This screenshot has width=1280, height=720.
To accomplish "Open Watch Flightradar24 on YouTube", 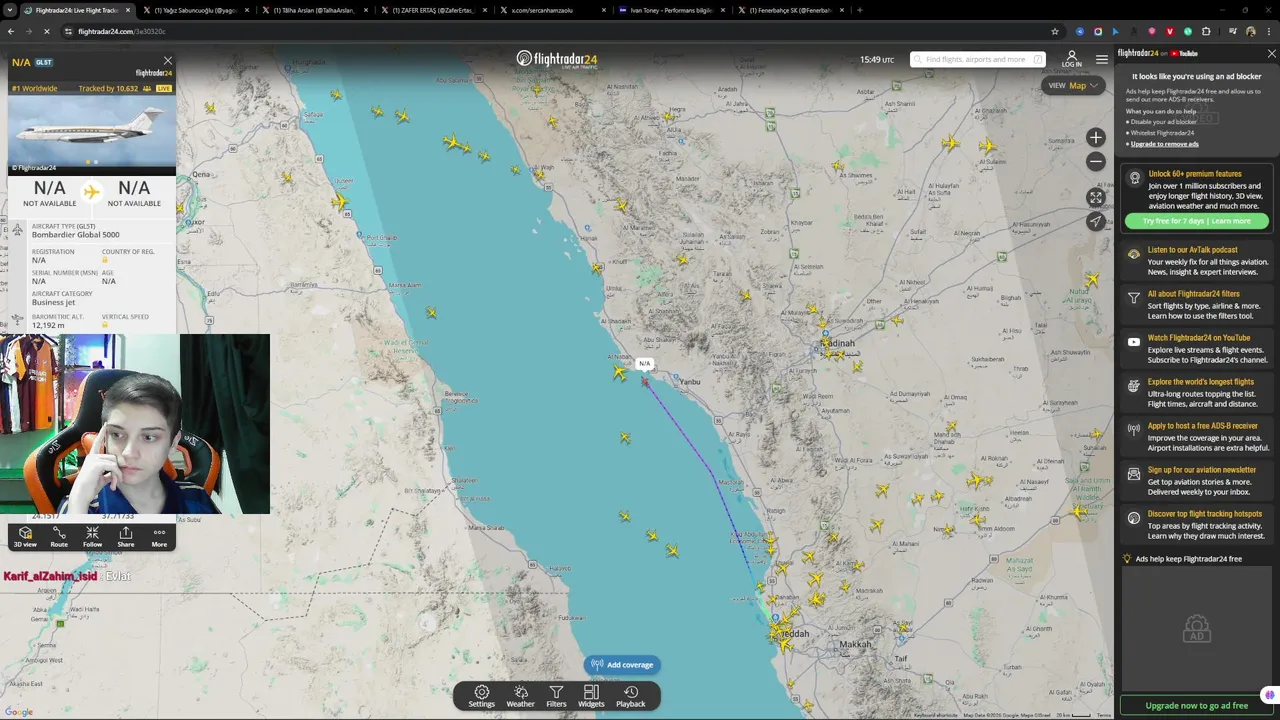I will tap(1197, 349).
